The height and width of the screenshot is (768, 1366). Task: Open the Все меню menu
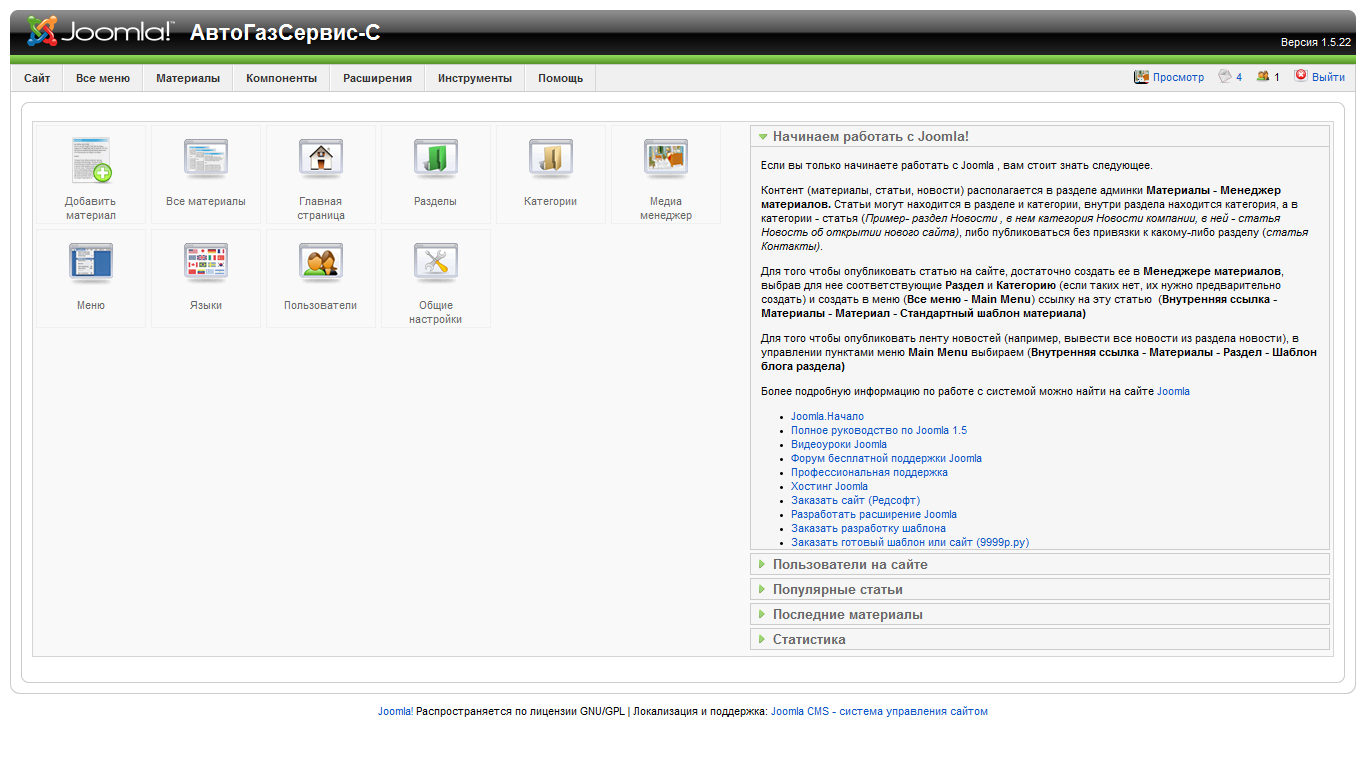(x=103, y=78)
